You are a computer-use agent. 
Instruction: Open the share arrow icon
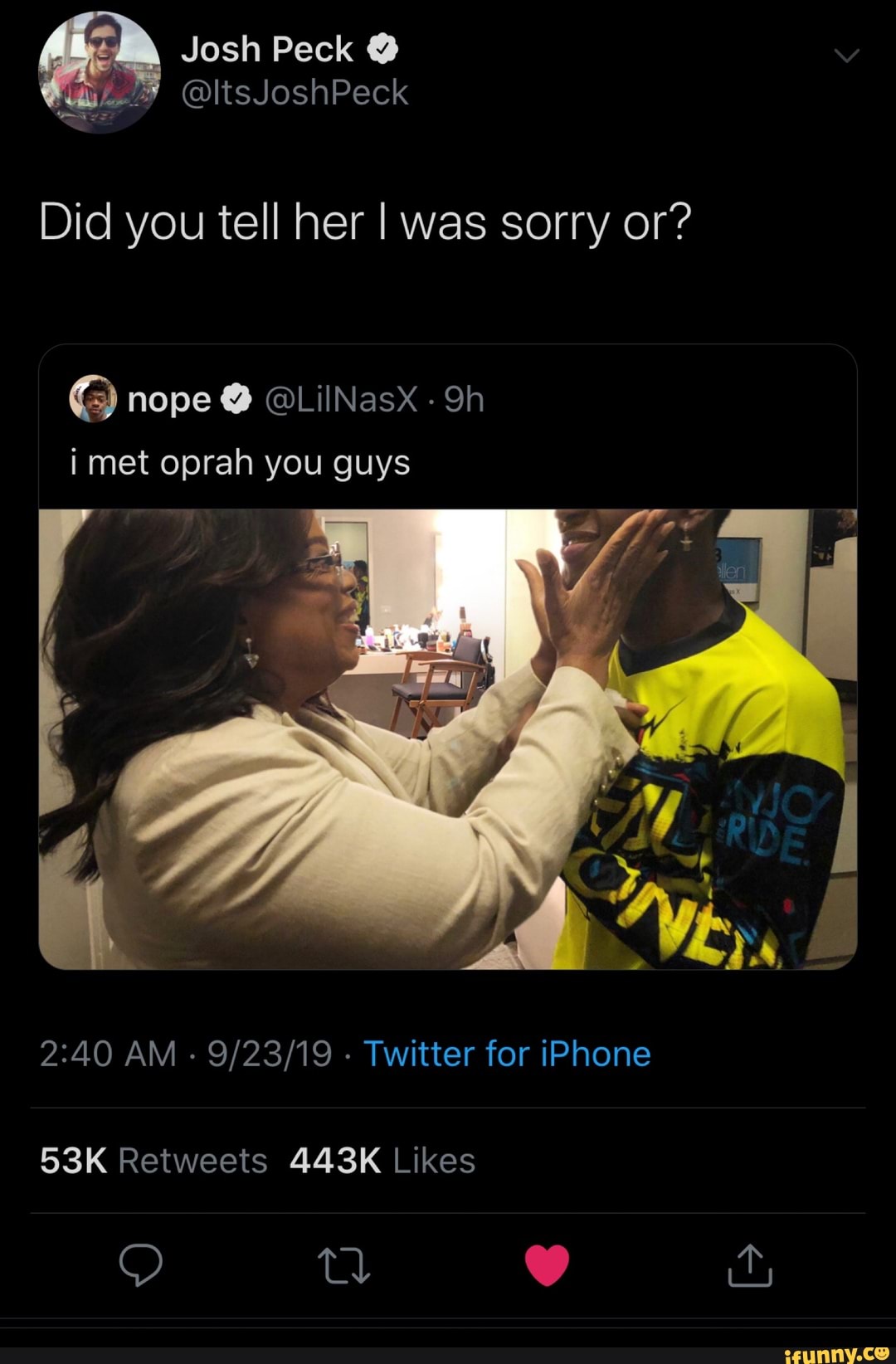[750, 1264]
